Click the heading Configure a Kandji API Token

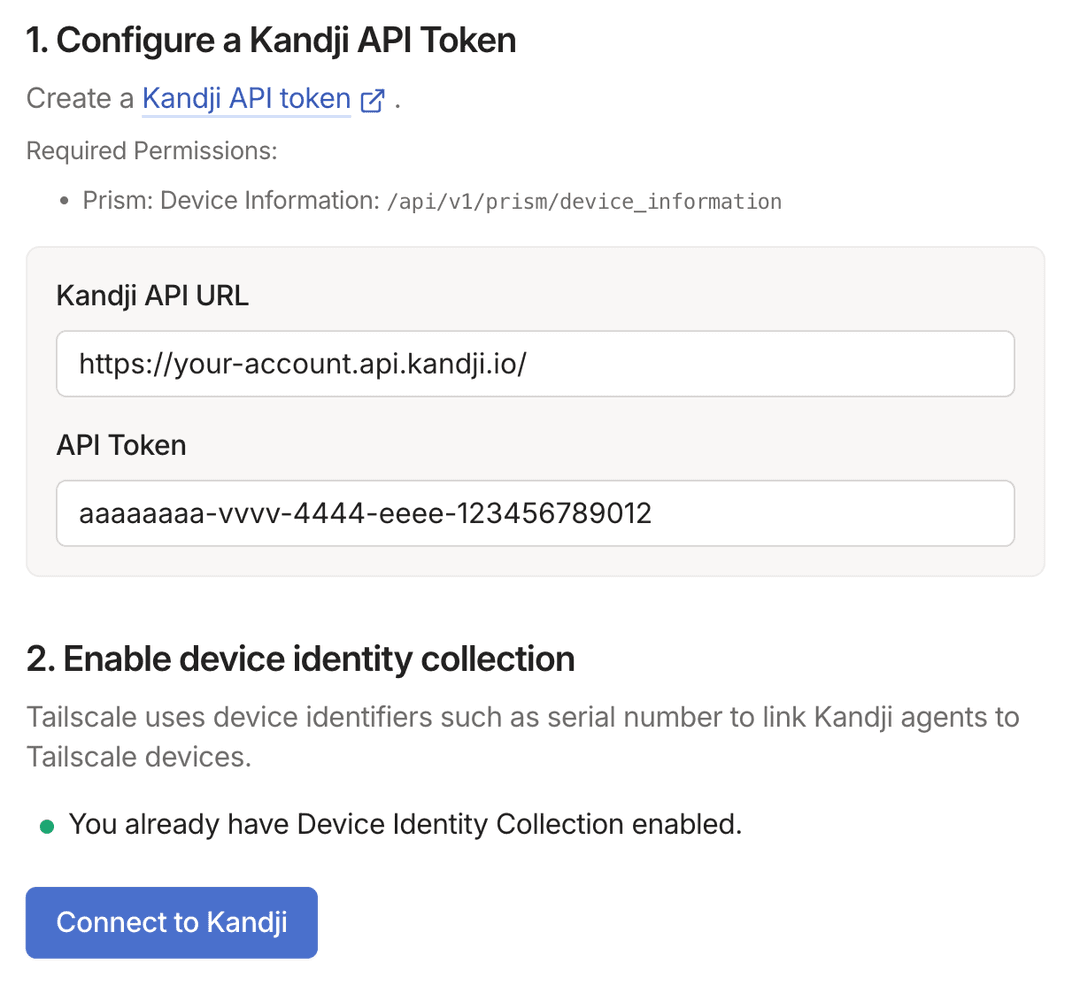(x=270, y=40)
